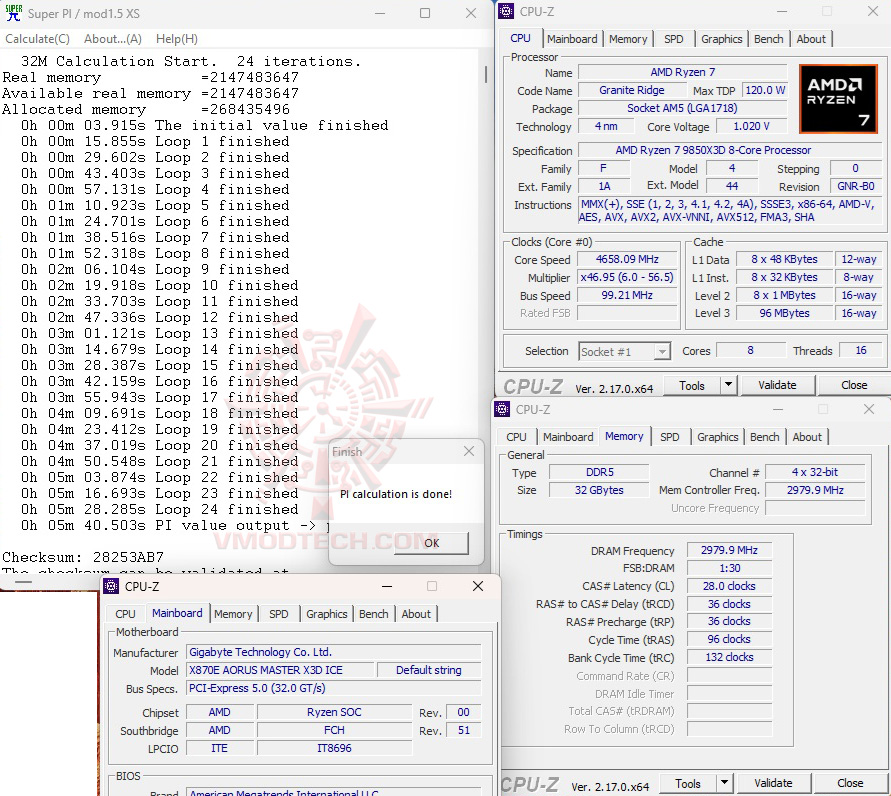The width and height of the screenshot is (891, 796).
Task: Click the Mainboard CPU-Z window title icon
Action: tap(111, 586)
